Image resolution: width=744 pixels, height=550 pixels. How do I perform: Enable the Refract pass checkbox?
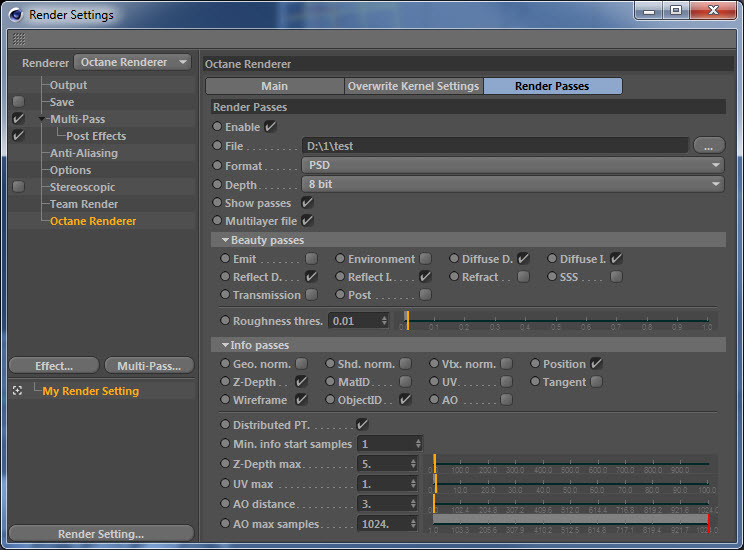coord(523,277)
